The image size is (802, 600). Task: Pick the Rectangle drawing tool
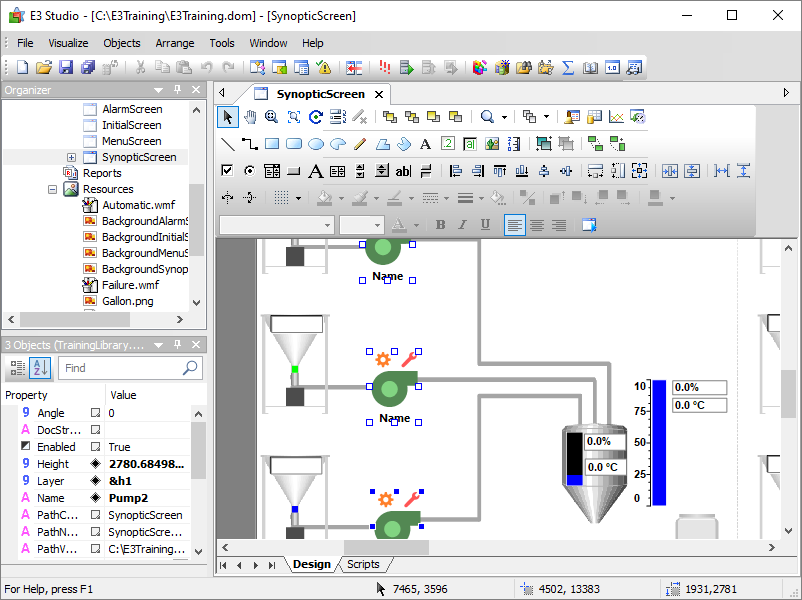(271, 144)
